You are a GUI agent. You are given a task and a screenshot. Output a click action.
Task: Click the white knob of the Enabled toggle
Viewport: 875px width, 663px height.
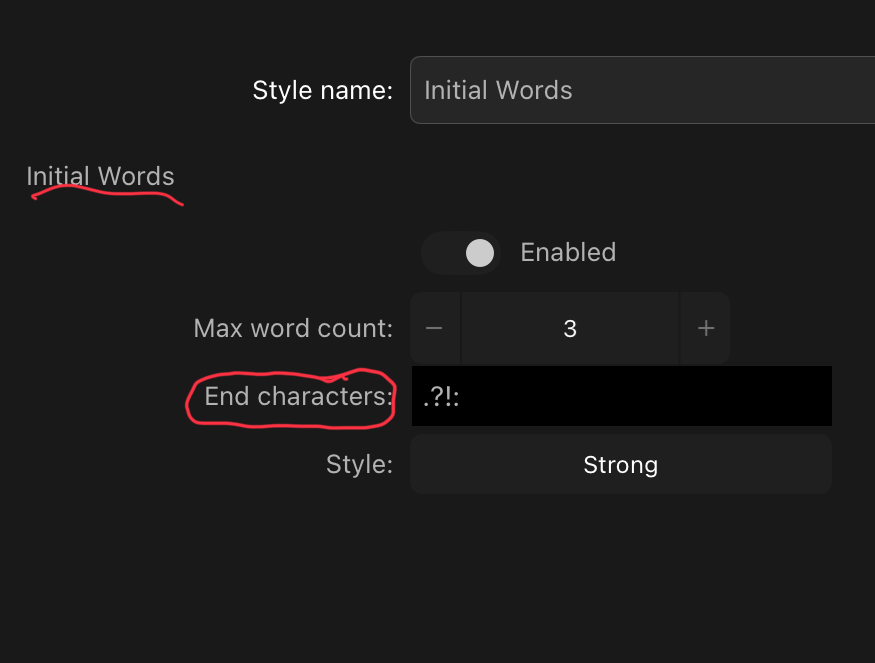point(480,253)
